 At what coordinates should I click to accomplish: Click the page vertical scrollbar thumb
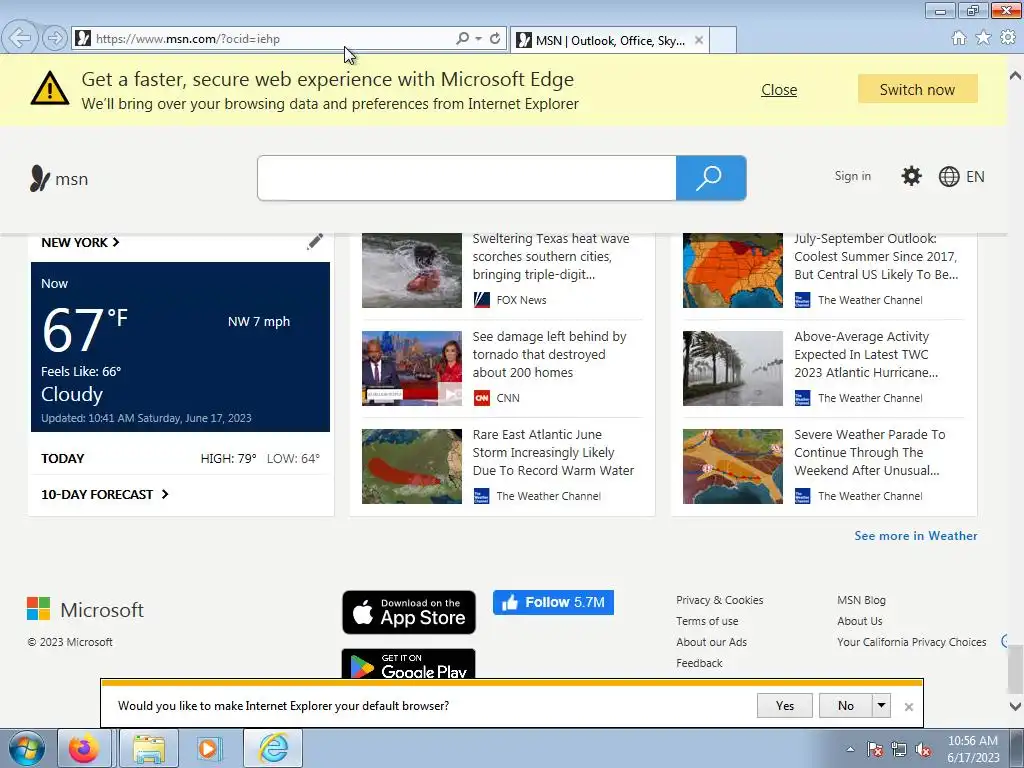[x=1015, y=669]
